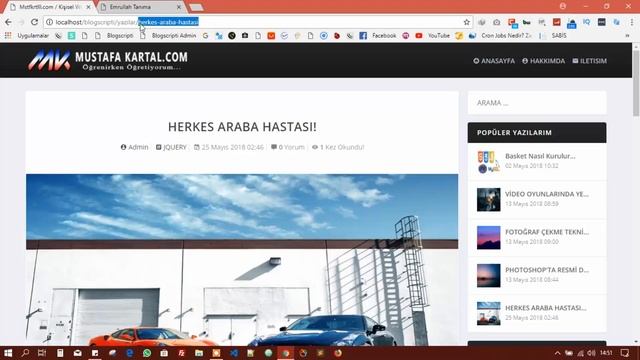Open a new browser tab
The height and width of the screenshot is (360, 640).
point(196,7)
